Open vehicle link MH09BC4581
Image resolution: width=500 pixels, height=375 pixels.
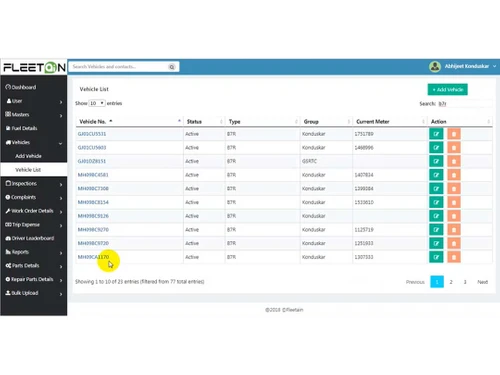93,175
